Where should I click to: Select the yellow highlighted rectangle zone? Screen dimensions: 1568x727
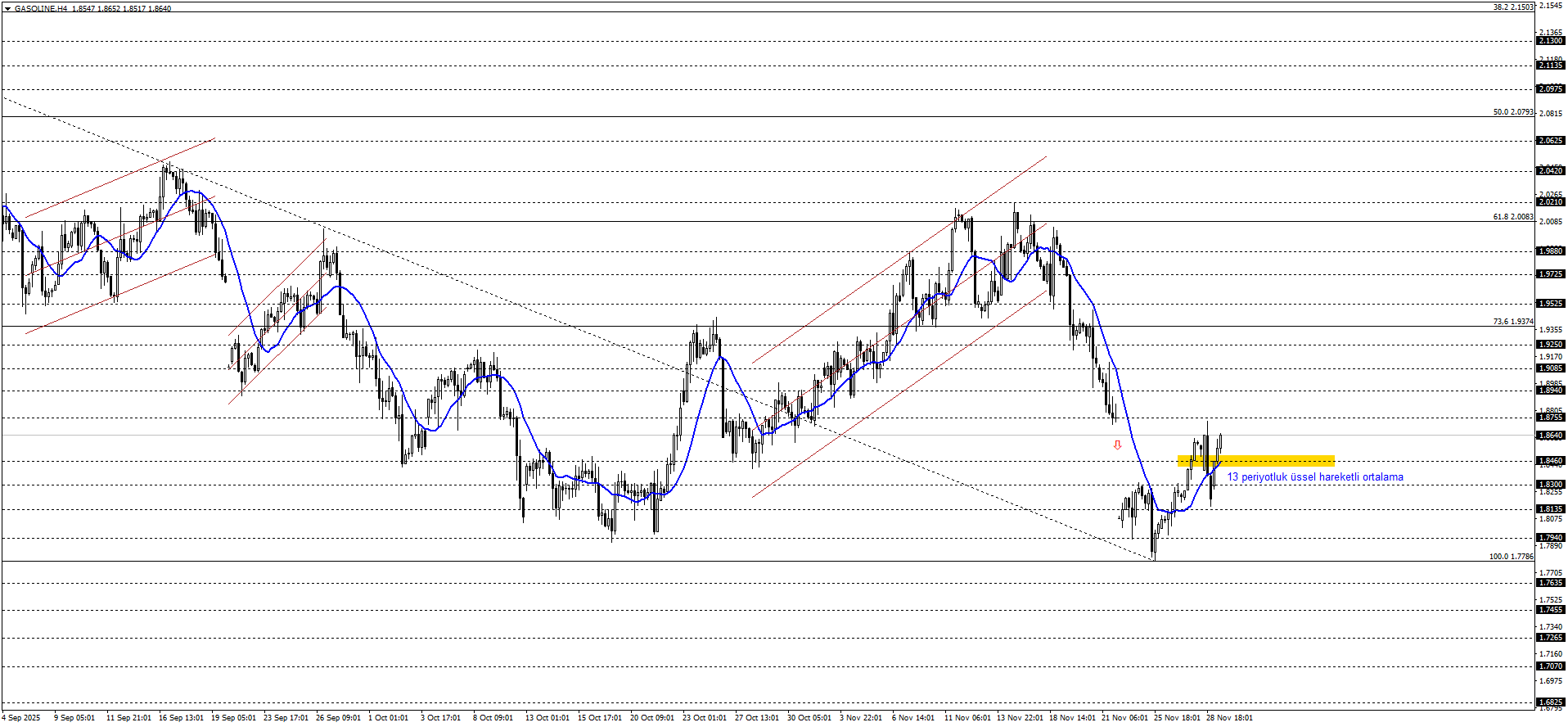point(1256,461)
